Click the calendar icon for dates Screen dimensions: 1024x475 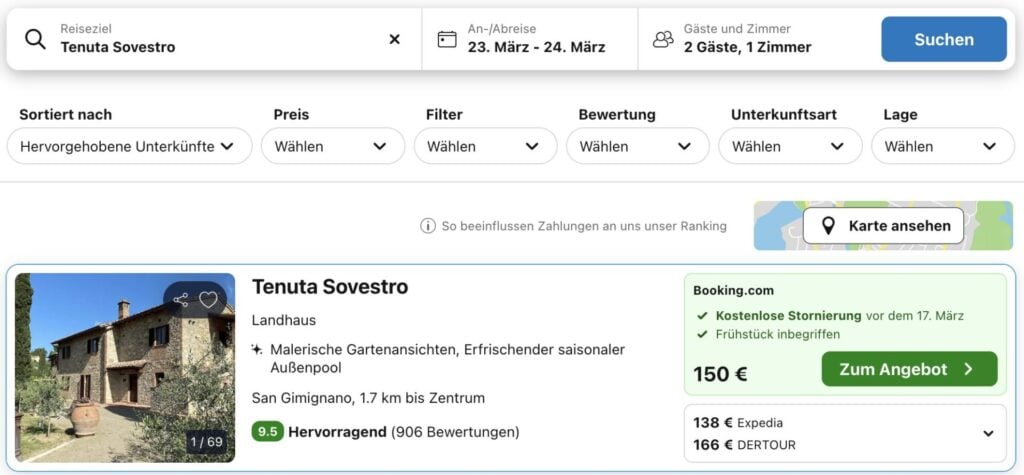coord(447,39)
